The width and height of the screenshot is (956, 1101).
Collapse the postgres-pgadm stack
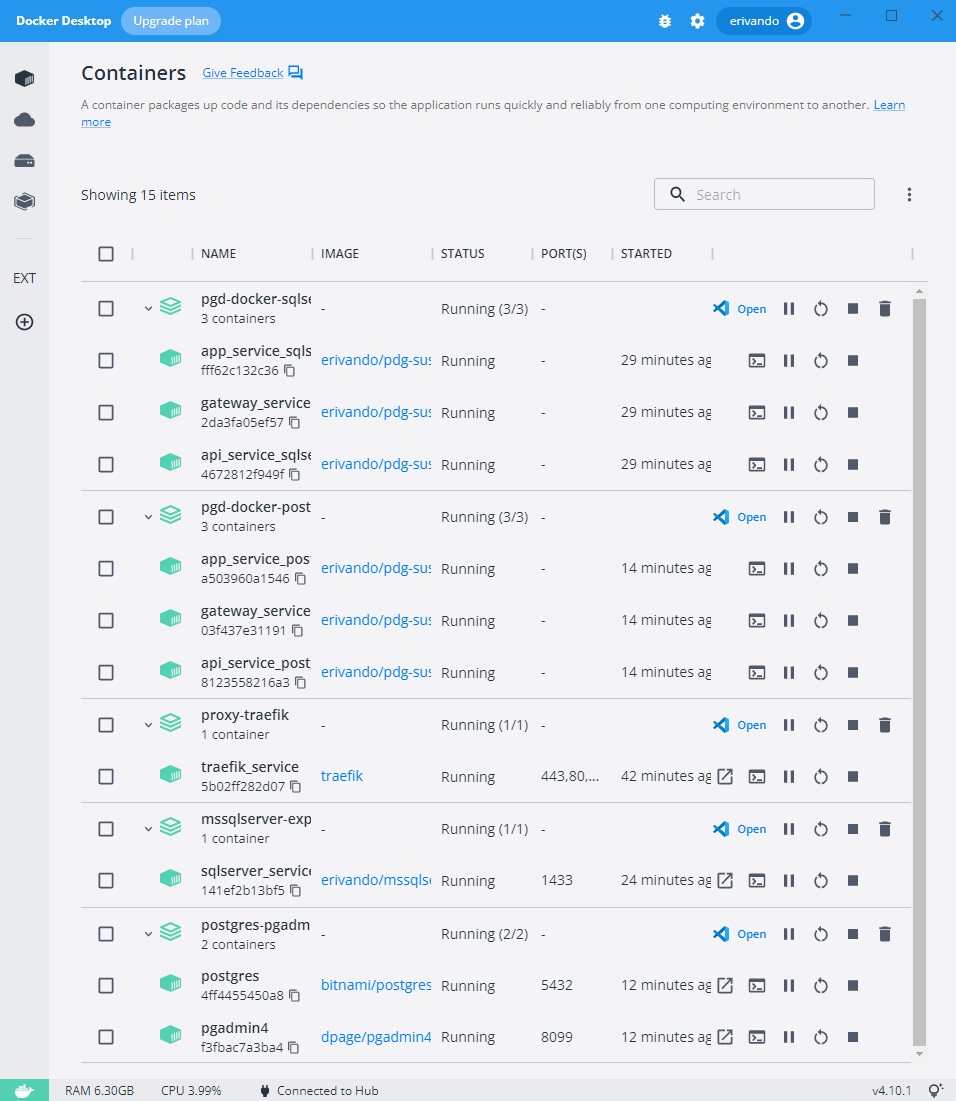[x=148, y=934]
